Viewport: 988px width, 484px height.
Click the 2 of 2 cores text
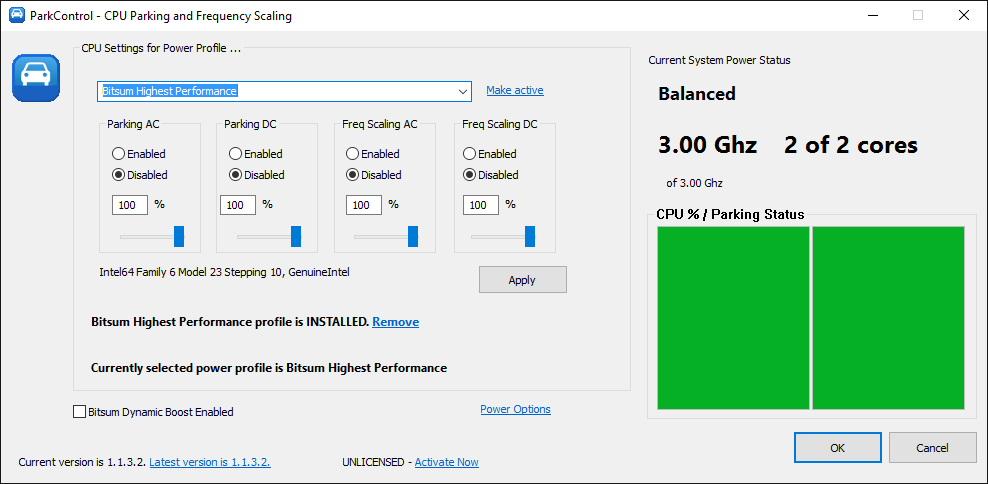pos(851,145)
